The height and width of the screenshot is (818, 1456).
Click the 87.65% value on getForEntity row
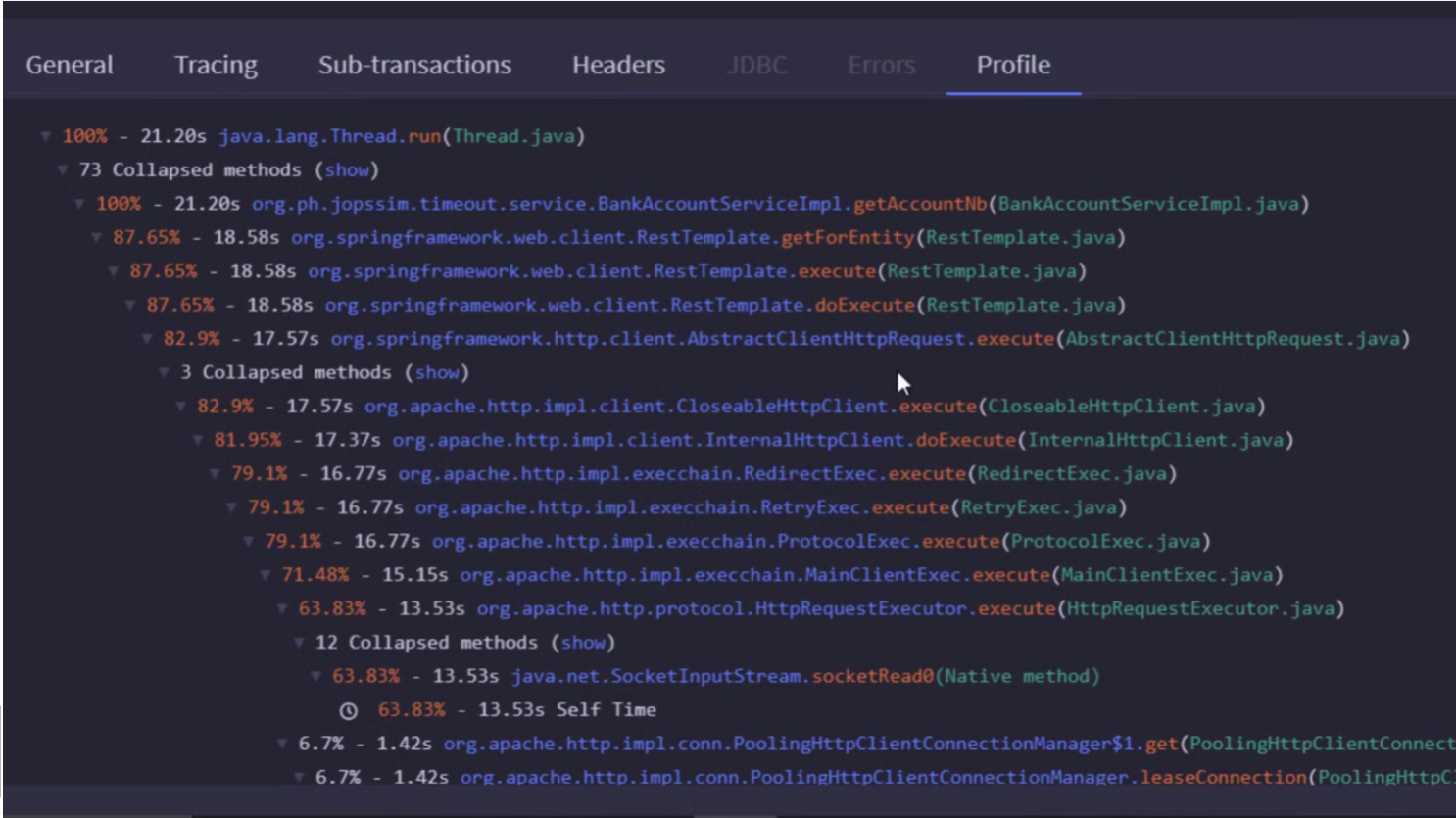click(x=146, y=237)
